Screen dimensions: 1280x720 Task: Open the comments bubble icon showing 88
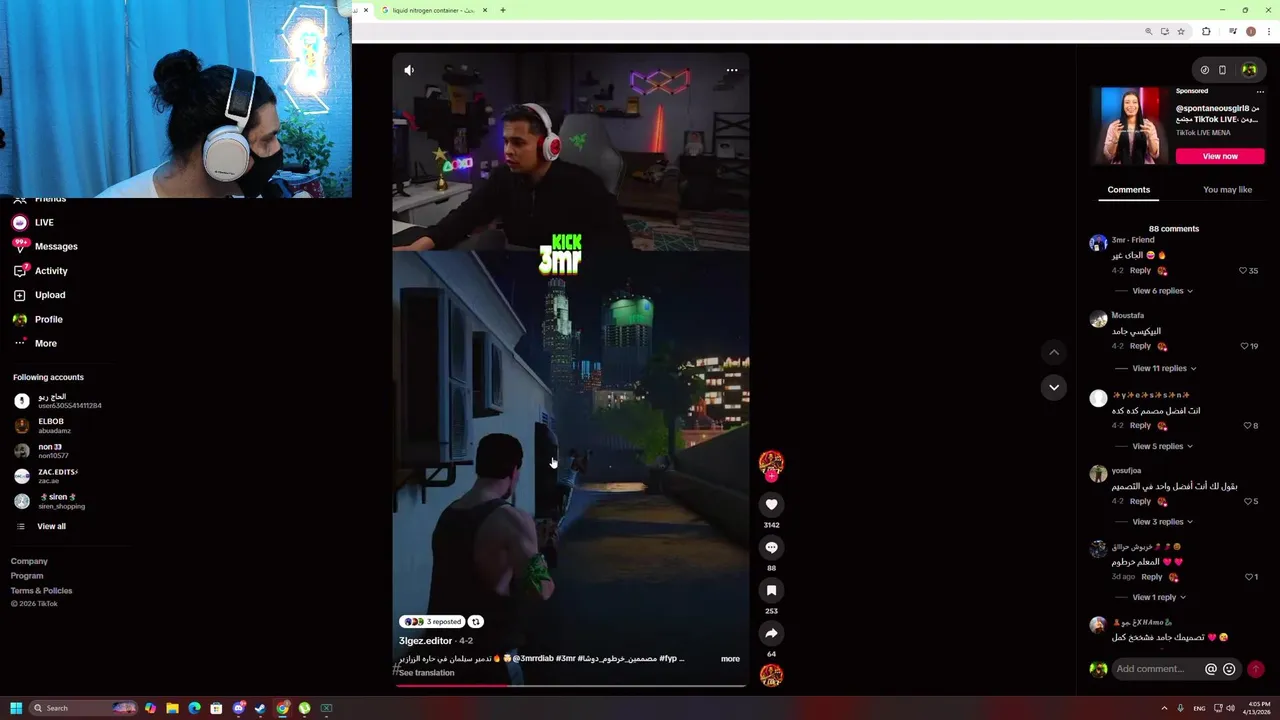click(x=771, y=547)
